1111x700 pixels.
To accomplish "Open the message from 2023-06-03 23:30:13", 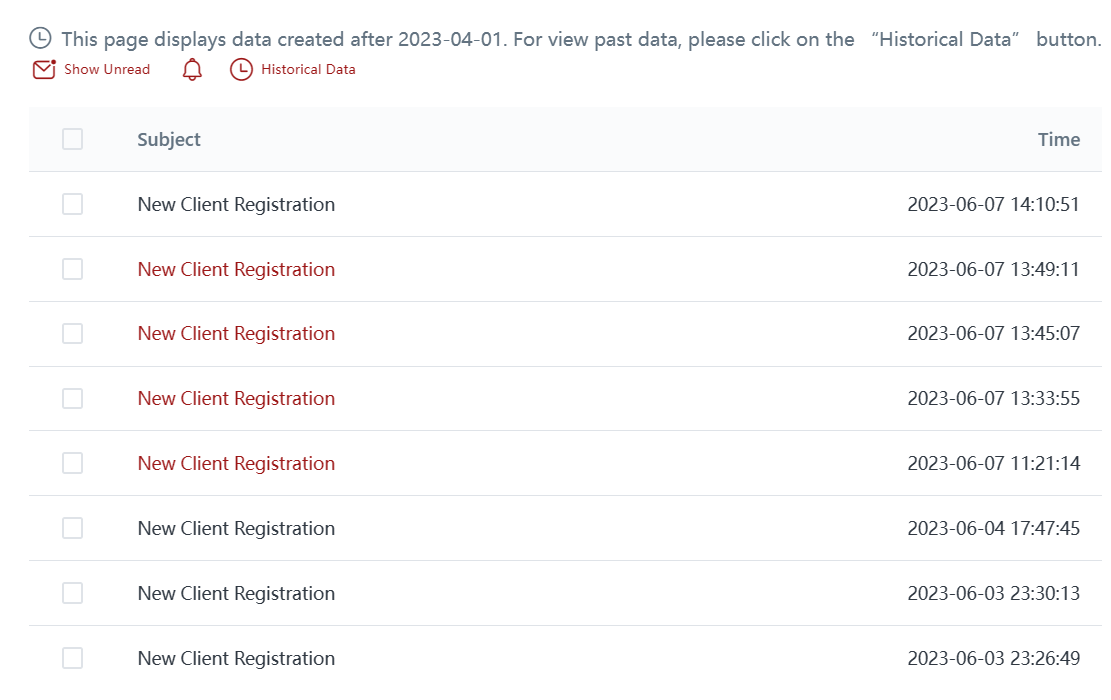I will point(236,593).
